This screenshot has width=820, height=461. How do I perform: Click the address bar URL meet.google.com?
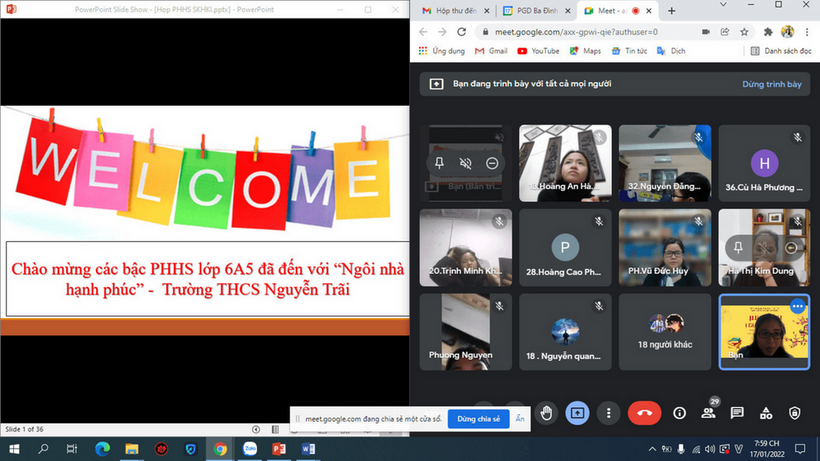(x=576, y=32)
